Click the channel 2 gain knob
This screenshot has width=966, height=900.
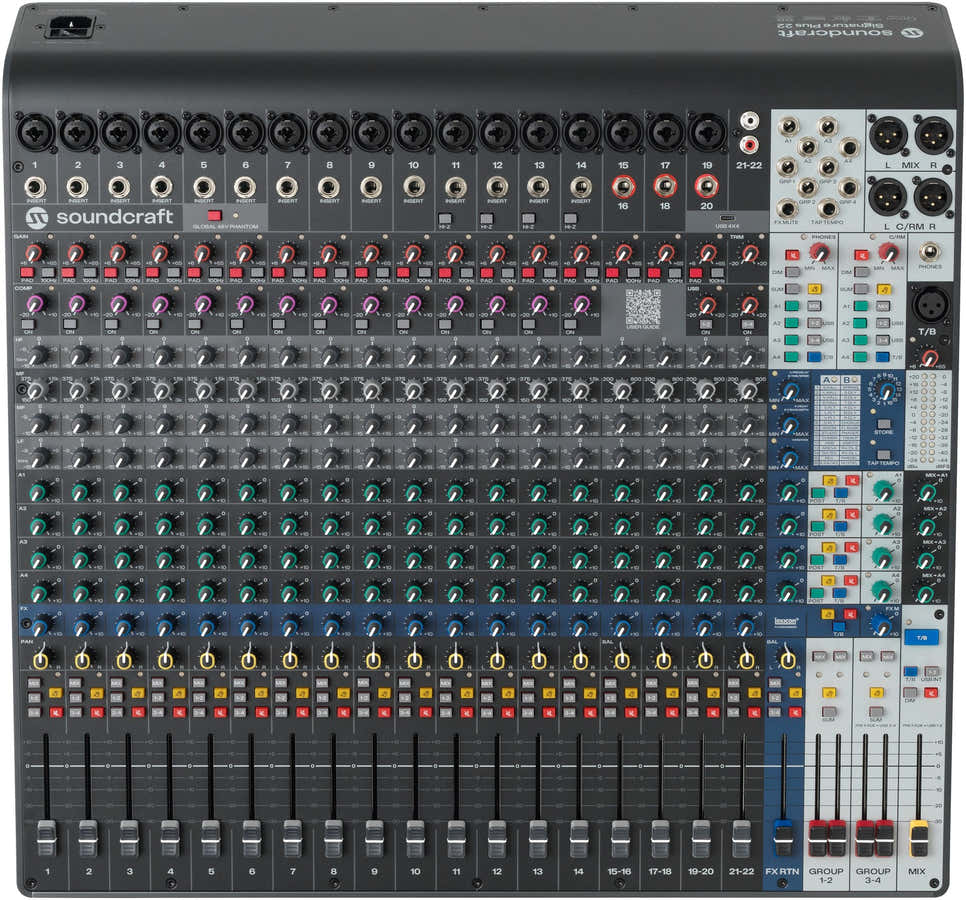pyautogui.click(x=76, y=253)
